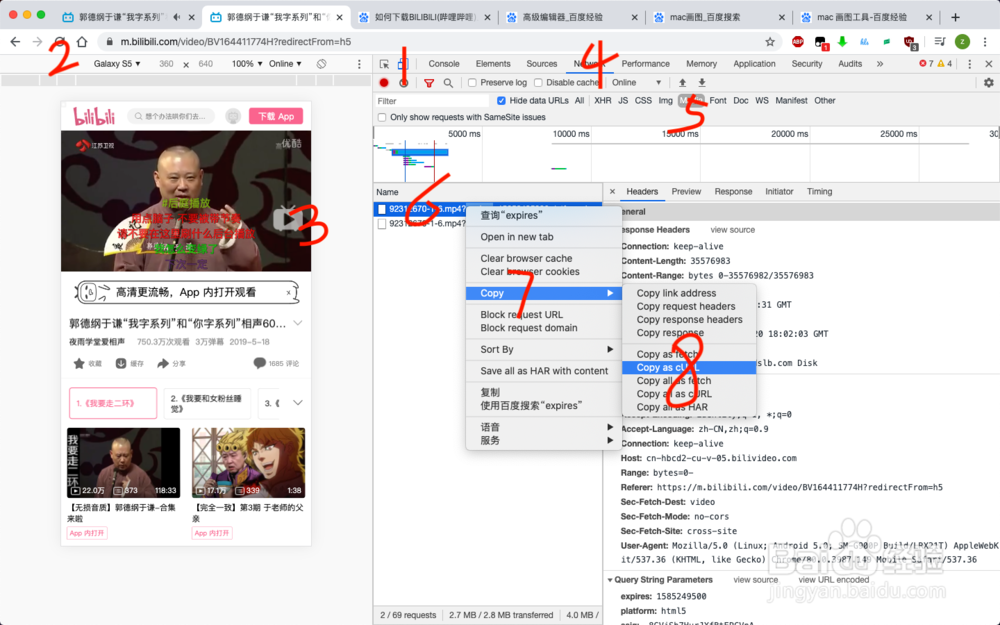Choose Copy as cURL
The image size is (1000, 625).
point(689,367)
